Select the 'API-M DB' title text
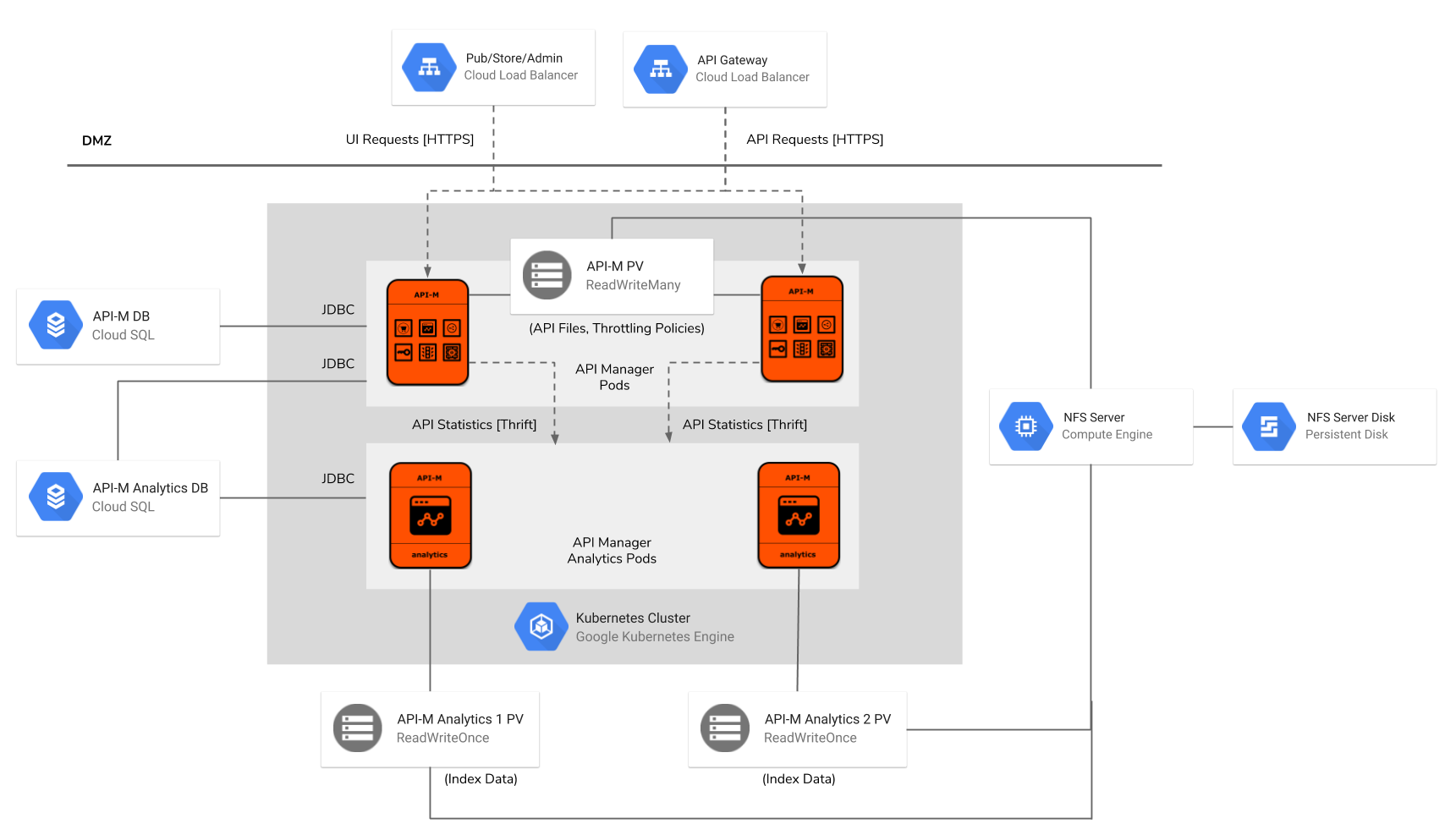 coord(121,316)
